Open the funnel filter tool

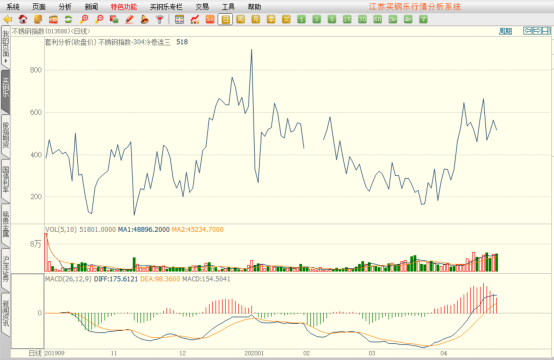(160, 19)
